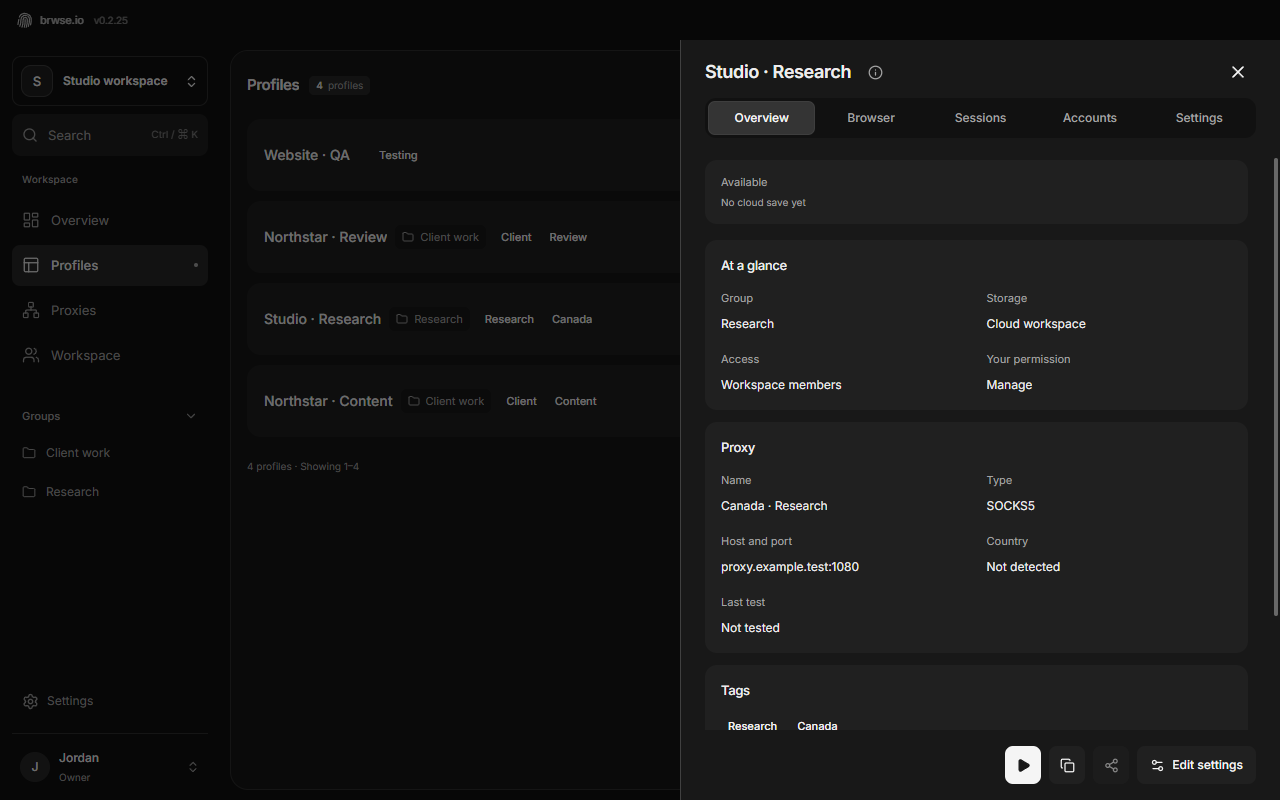
Task: Select the Overview tab in the profile panel
Action: (x=762, y=118)
